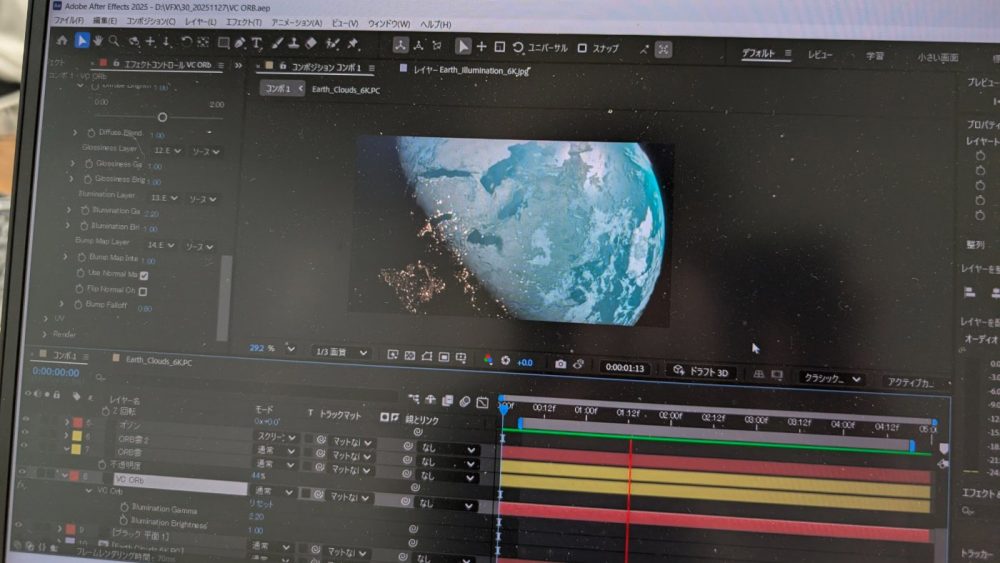Toggle visibility of ブラック 平面 1 layer

19,525
